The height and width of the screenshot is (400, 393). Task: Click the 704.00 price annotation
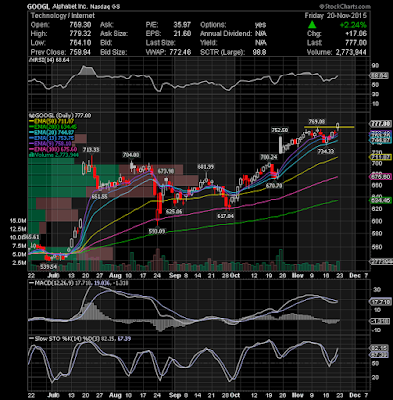point(131,155)
